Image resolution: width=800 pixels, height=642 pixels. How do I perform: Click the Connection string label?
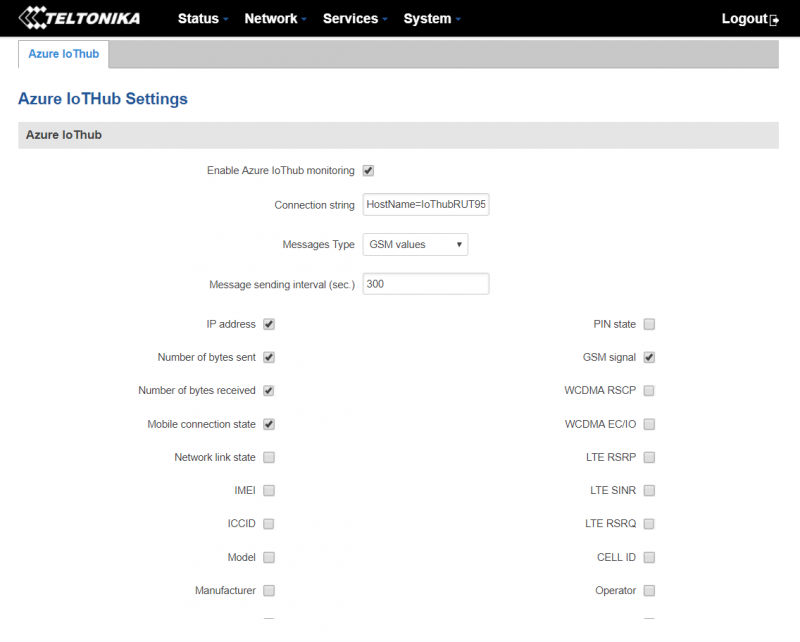pyautogui.click(x=314, y=205)
